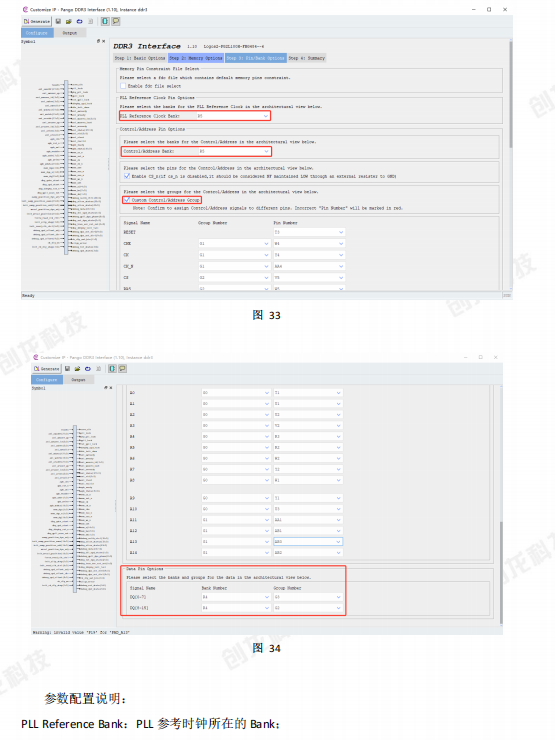This screenshot has width=555, height=740.
Task: Click the blue refresh icon in figure 33 toolbar
Action: [x=79, y=21]
